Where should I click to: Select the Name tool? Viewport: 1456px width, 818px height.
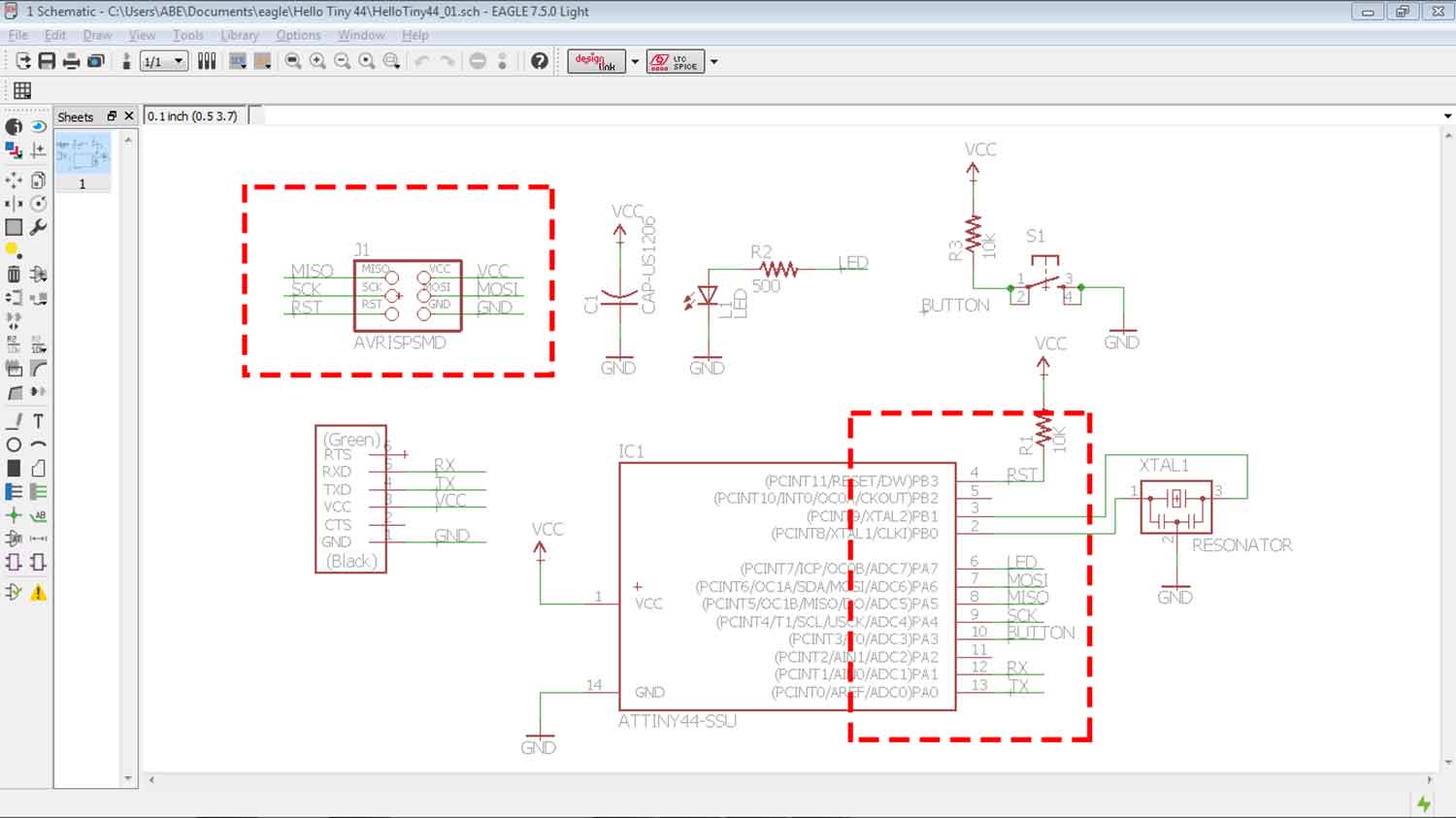[14, 344]
